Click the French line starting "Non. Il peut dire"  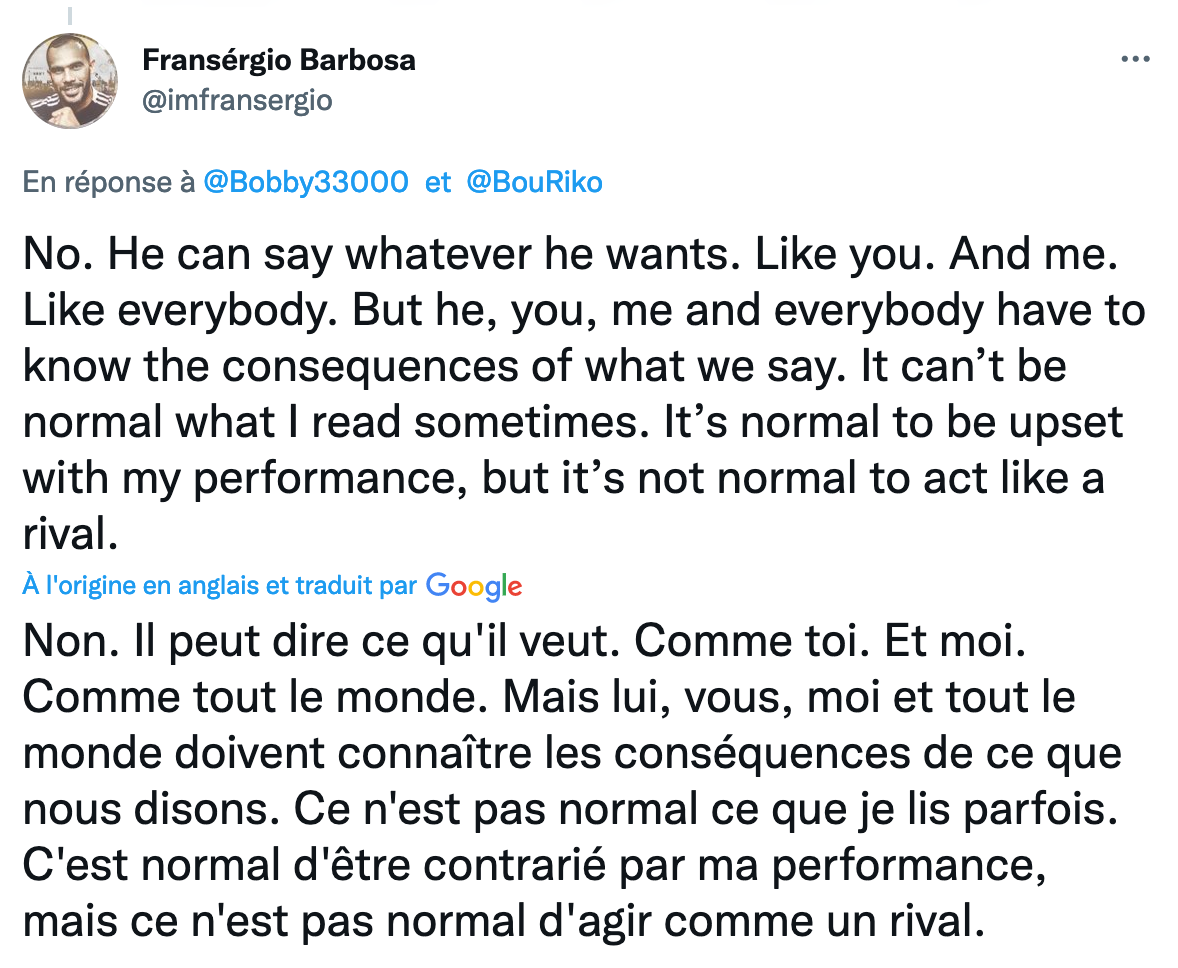pos(524,642)
